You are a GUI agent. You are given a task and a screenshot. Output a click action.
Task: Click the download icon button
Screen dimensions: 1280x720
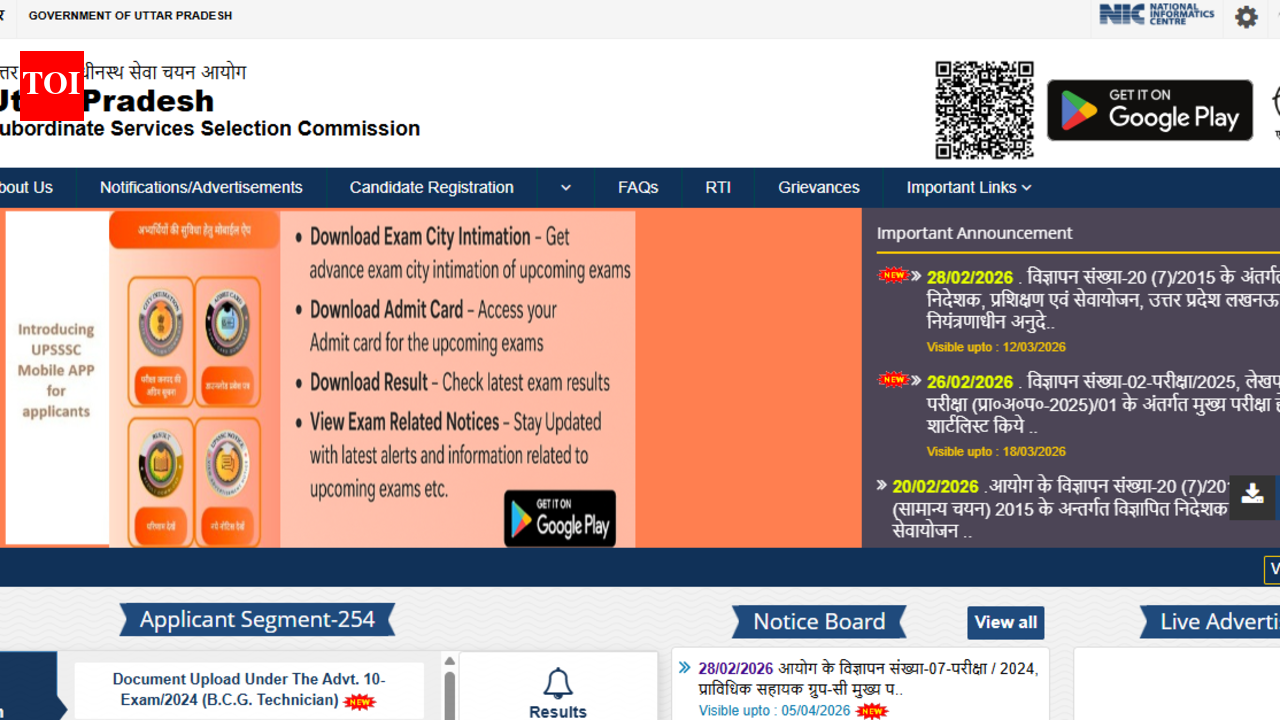(x=1252, y=494)
